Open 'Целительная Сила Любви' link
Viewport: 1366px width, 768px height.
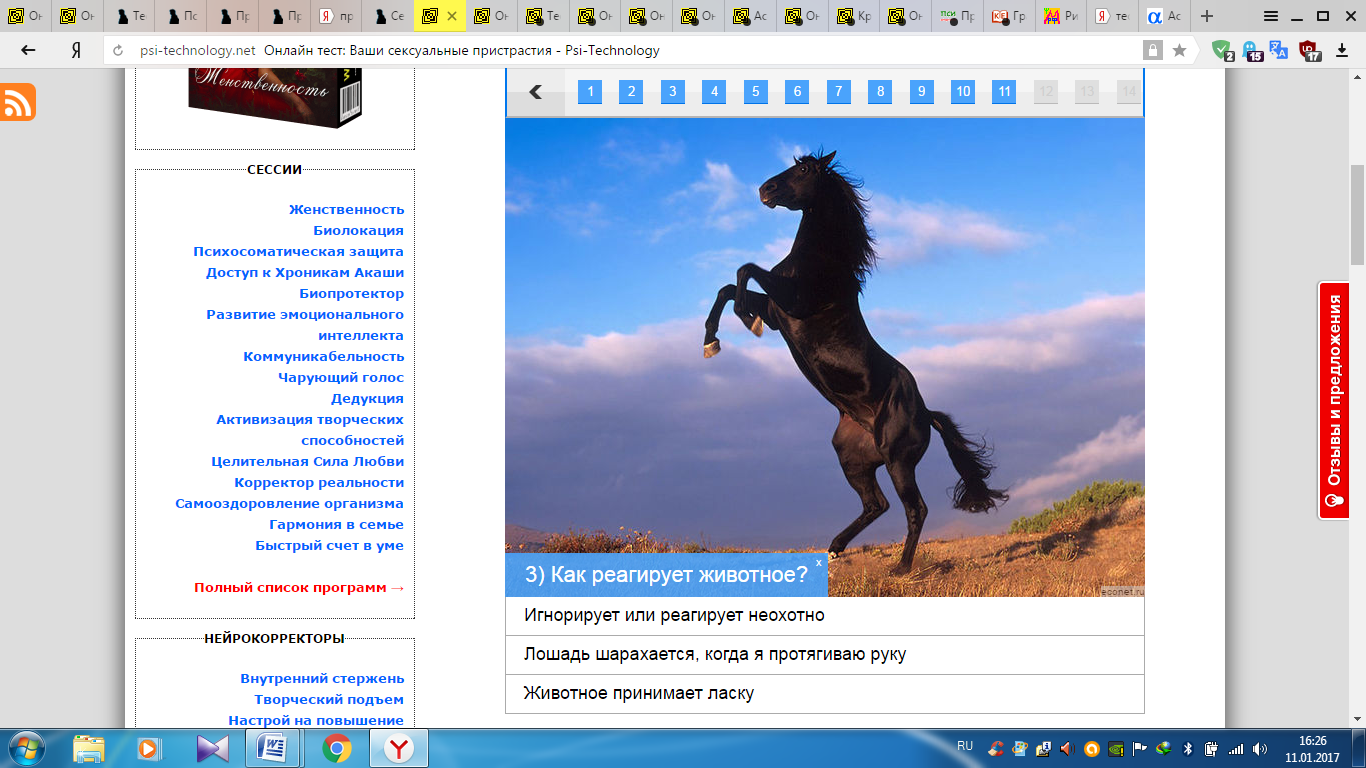point(307,461)
